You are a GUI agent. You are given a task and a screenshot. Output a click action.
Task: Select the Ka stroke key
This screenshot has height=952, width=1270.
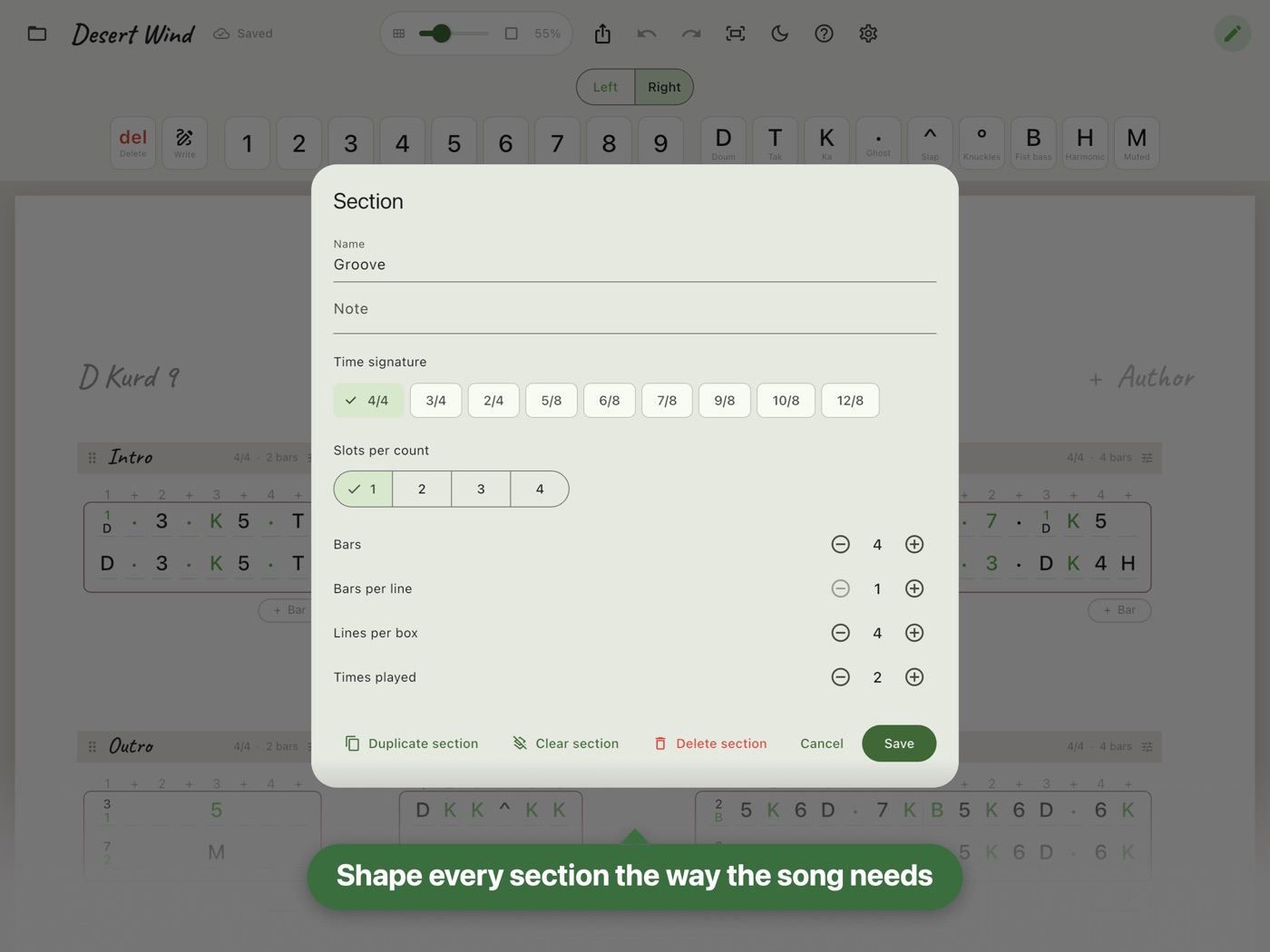pyautogui.click(x=826, y=142)
